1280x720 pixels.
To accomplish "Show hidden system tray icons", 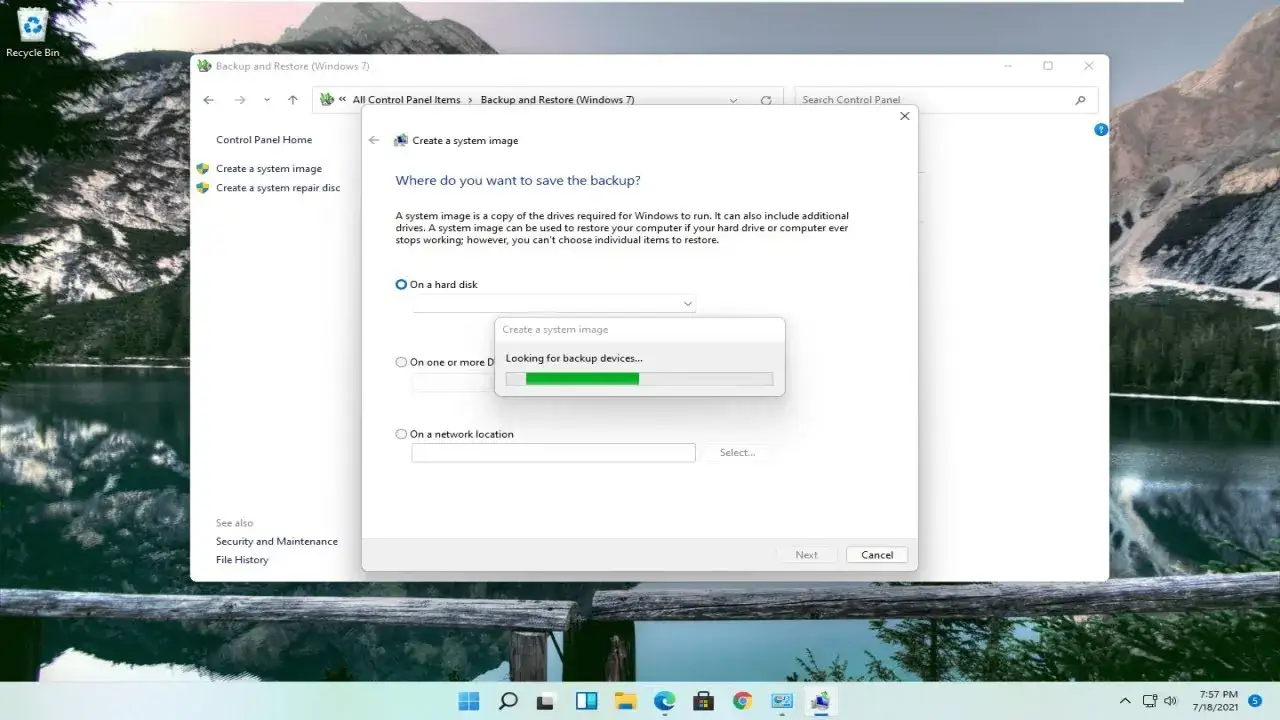I will click(1125, 701).
